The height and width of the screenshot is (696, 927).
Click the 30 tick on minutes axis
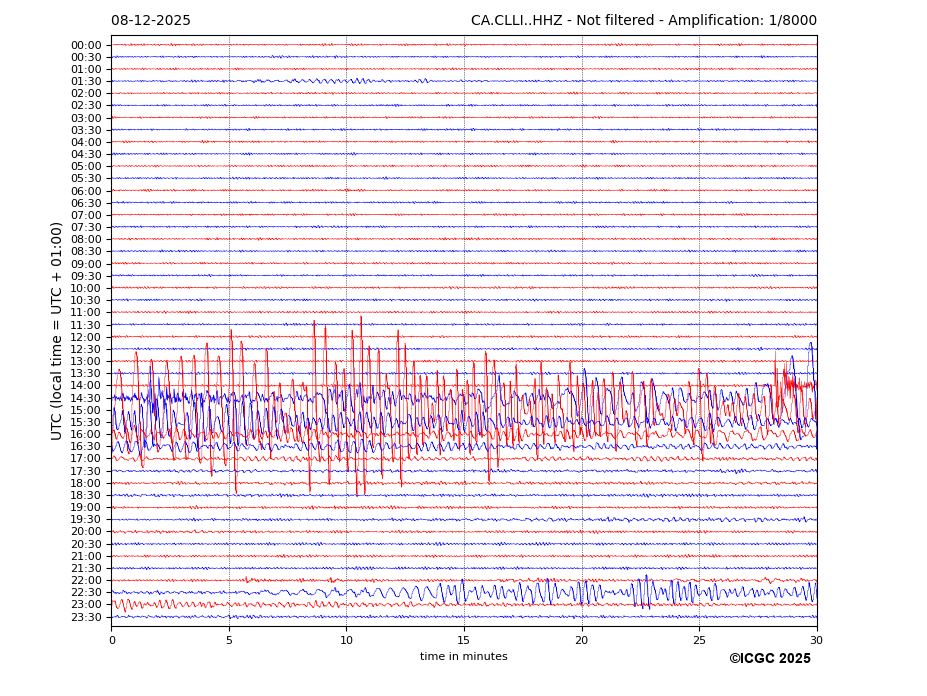coord(816,640)
